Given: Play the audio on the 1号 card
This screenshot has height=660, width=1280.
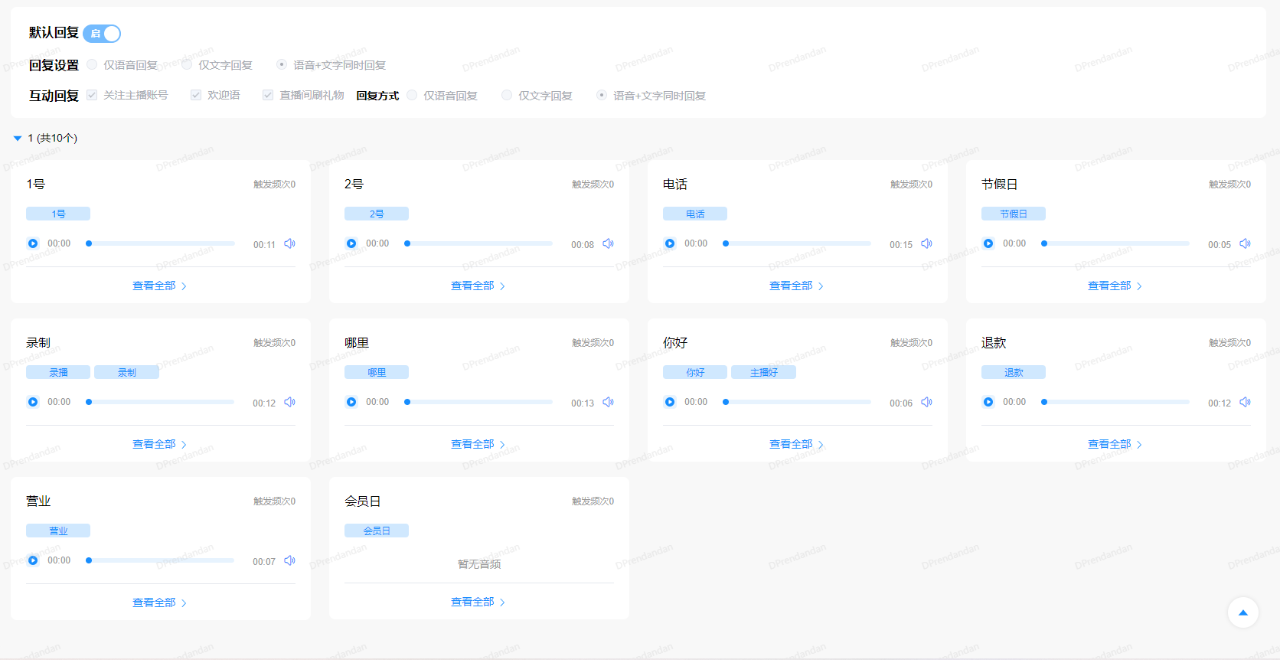Looking at the screenshot, I should (32, 243).
